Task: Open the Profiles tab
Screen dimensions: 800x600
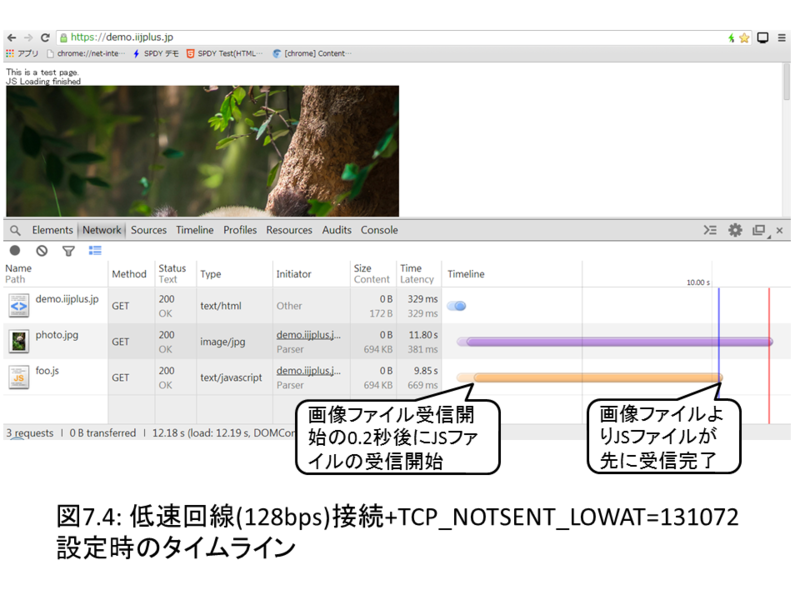Action: pyautogui.click(x=240, y=230)
